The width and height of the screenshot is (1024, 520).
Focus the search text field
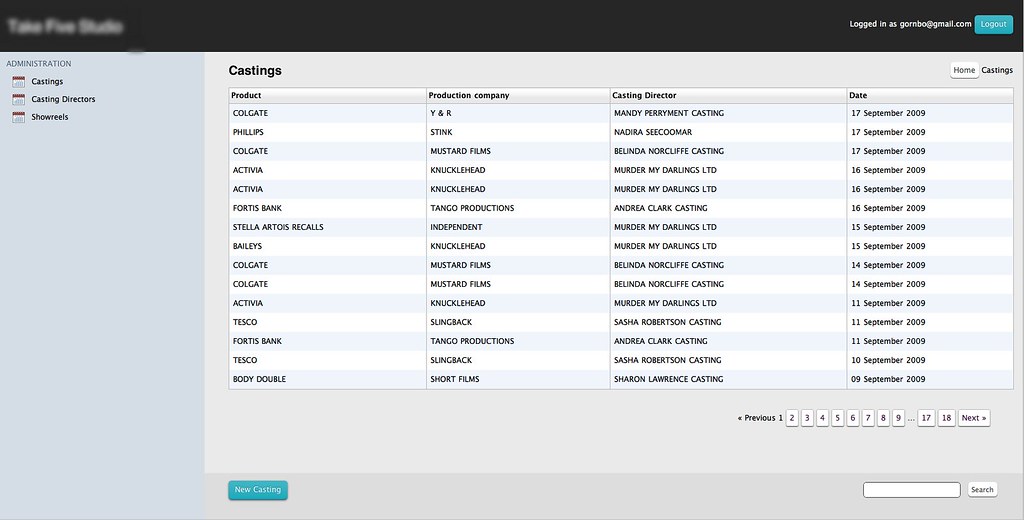[912, 490]
